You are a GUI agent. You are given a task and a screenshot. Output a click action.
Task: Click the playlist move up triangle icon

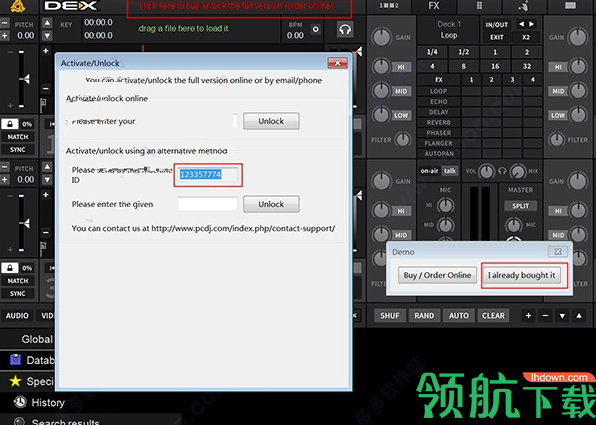(579, 316)
